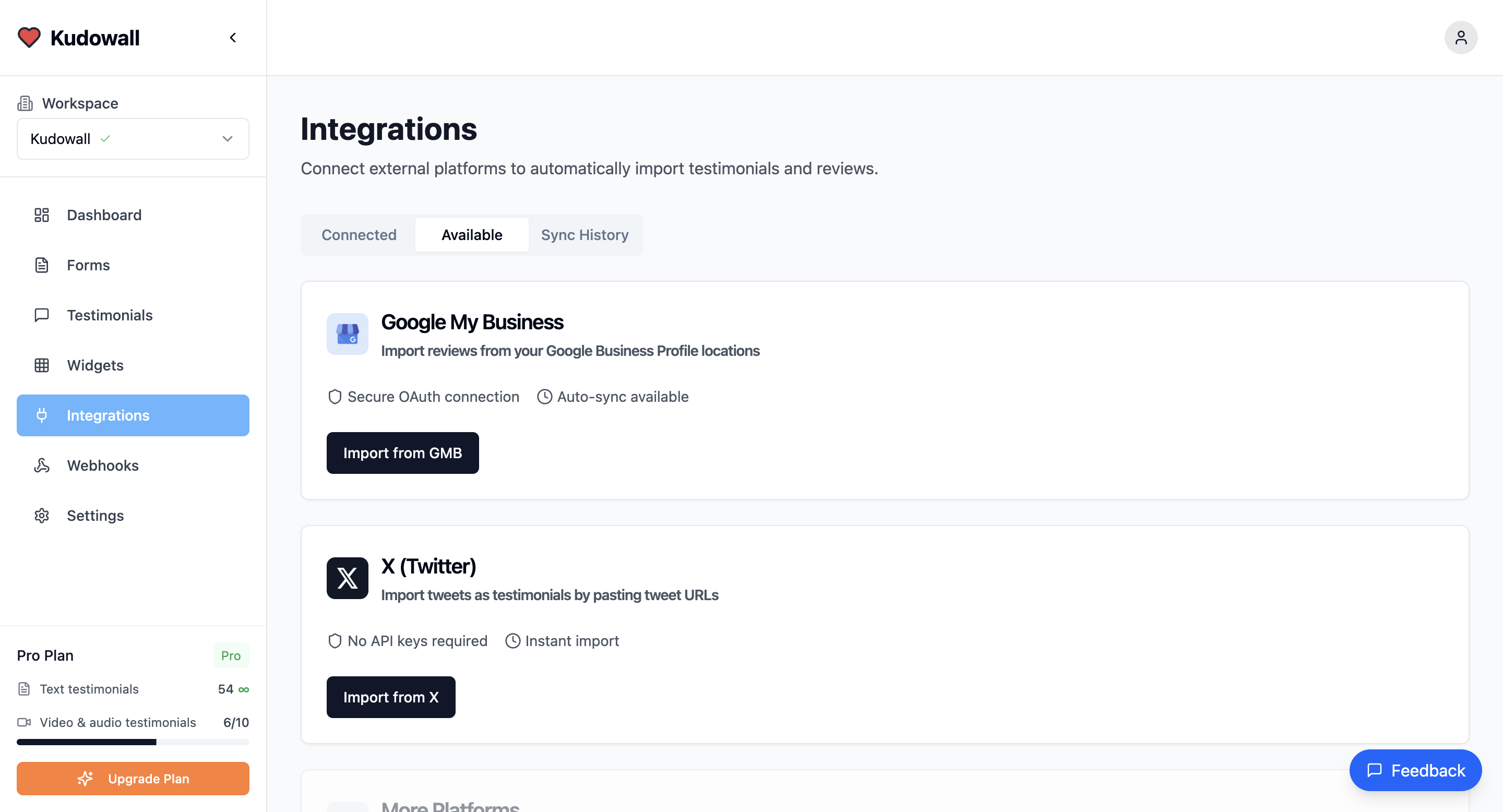Screen dimensions: 1503x812
Task: Click the Forms document icon
Action: tap(41, 266)
